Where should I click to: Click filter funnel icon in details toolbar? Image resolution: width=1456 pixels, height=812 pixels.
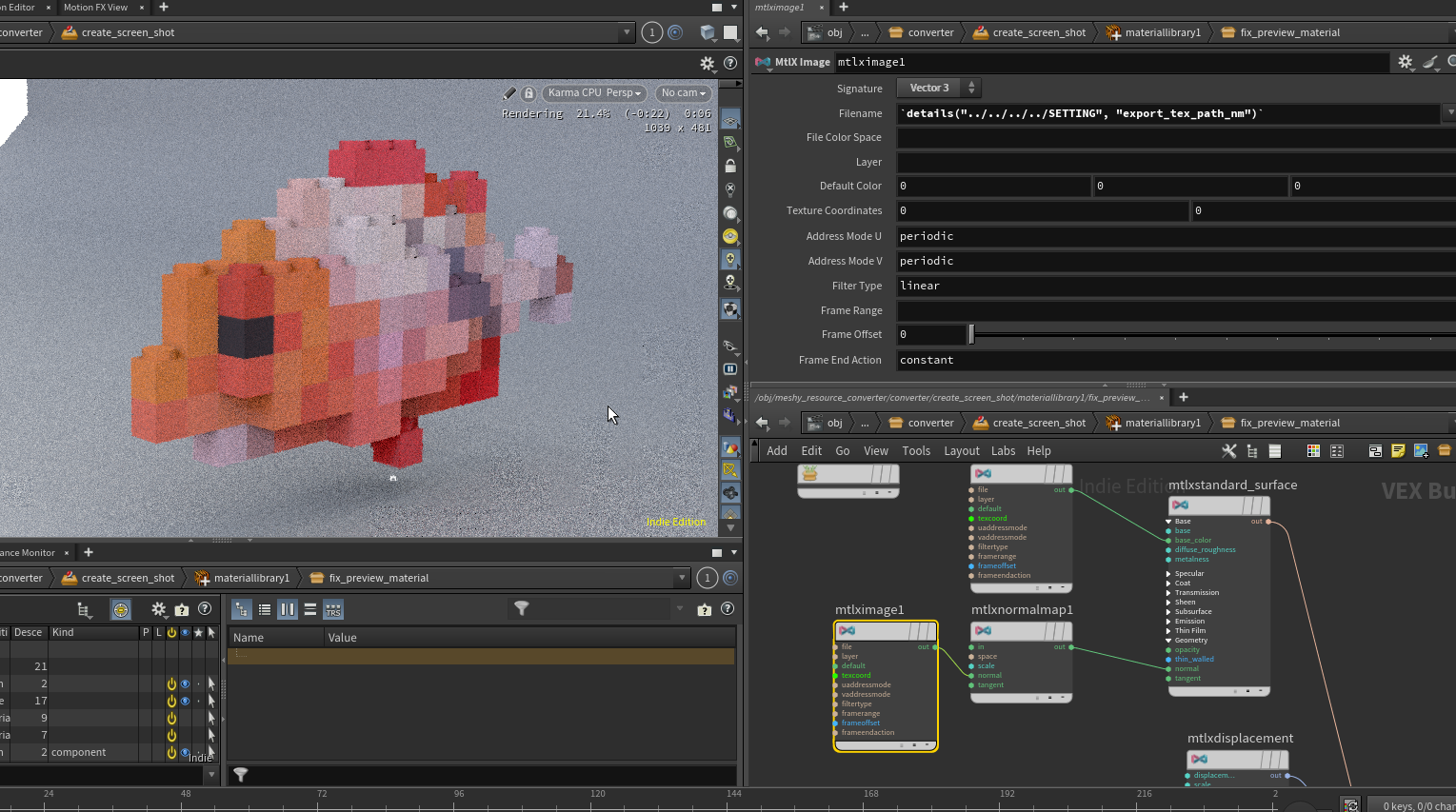click(x=522, y=608)
